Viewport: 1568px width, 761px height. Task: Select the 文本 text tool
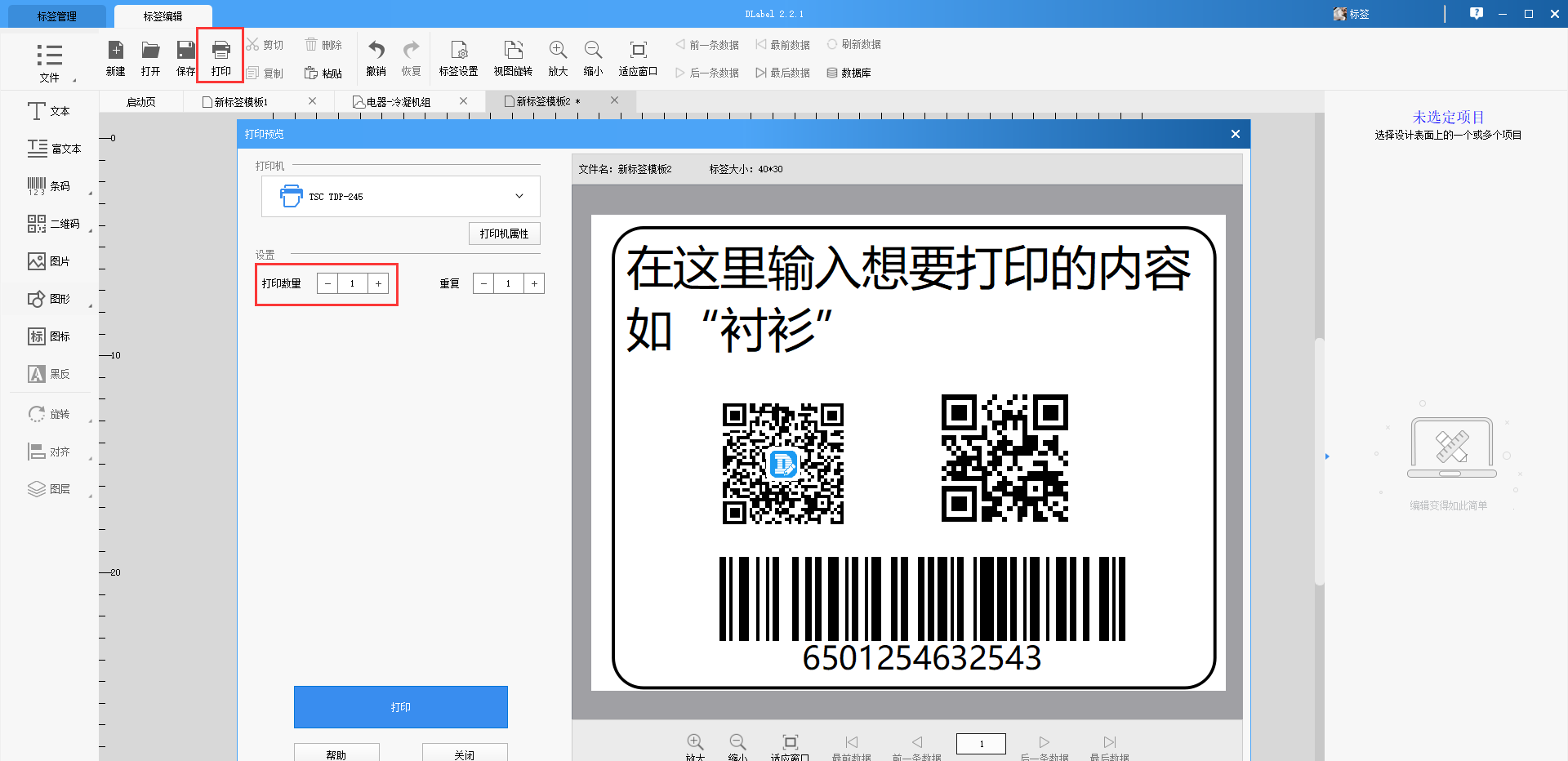click(49, 111)
